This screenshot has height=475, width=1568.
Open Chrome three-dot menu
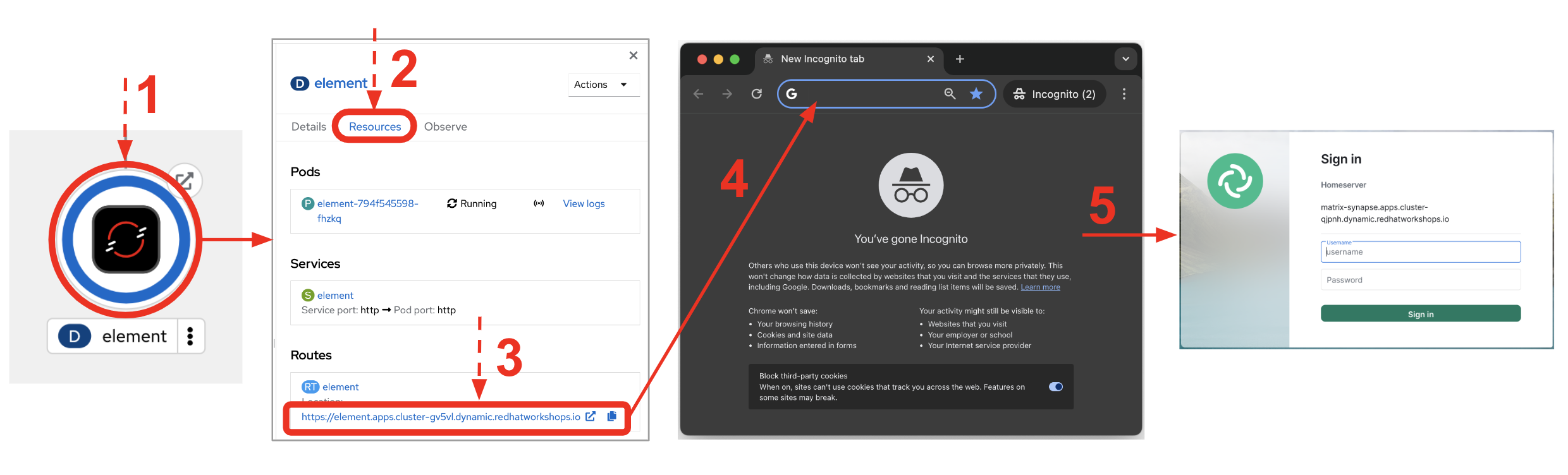[x=1124, y=94]
